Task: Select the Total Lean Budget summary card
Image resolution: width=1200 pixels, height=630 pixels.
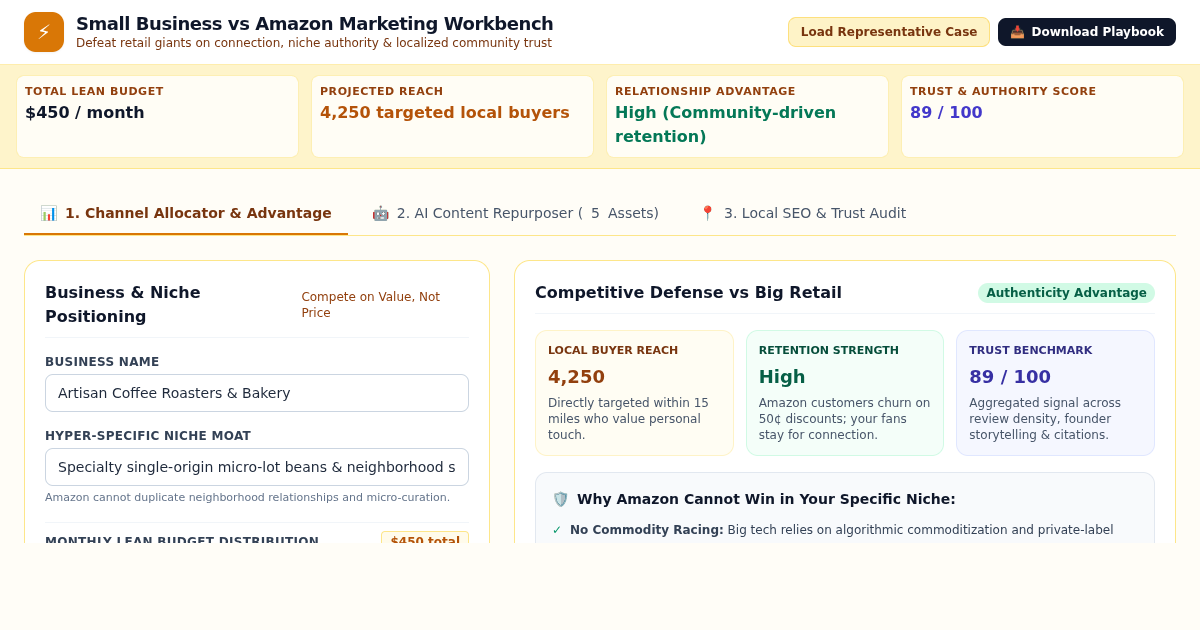Action: pos(157,117)
